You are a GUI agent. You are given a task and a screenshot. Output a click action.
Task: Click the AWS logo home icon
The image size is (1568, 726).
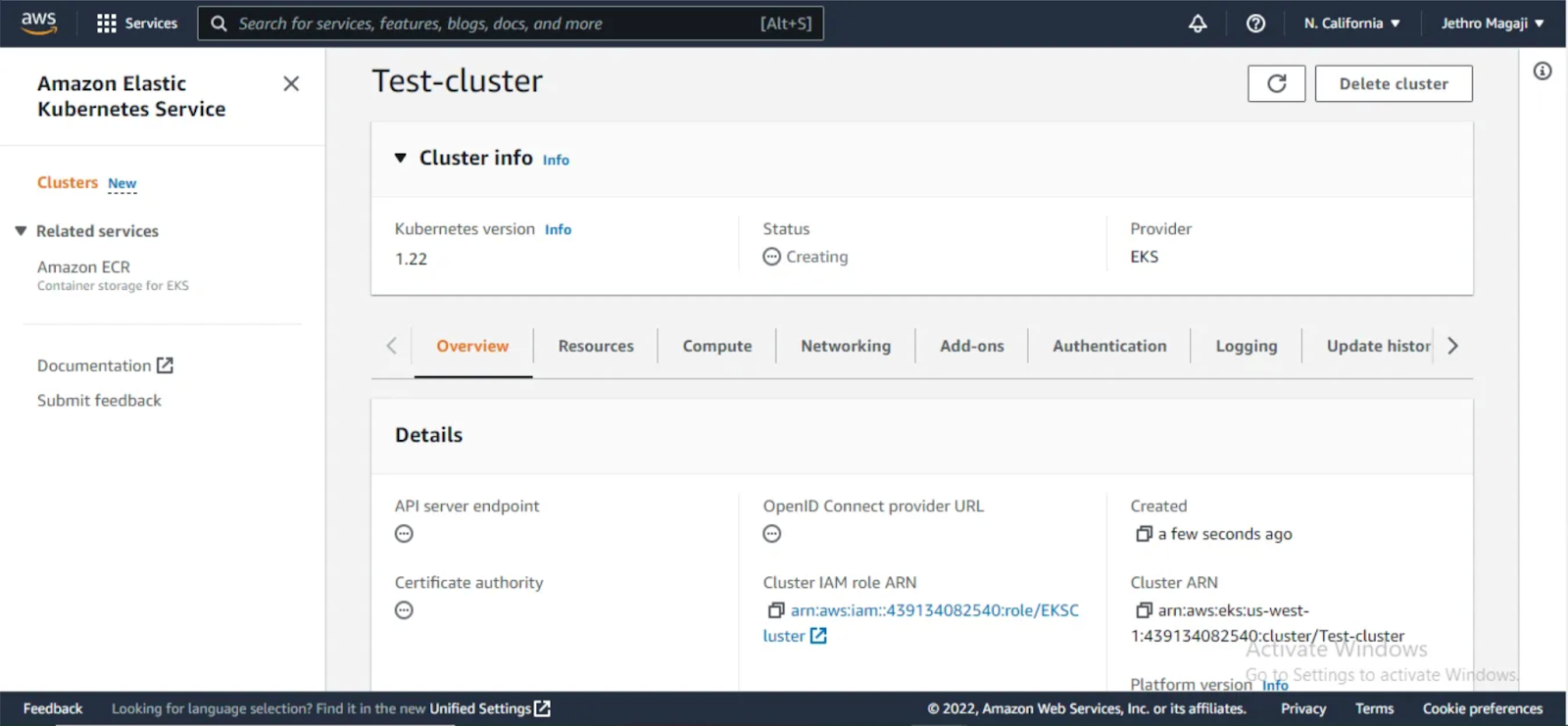[x=38, y=24]
